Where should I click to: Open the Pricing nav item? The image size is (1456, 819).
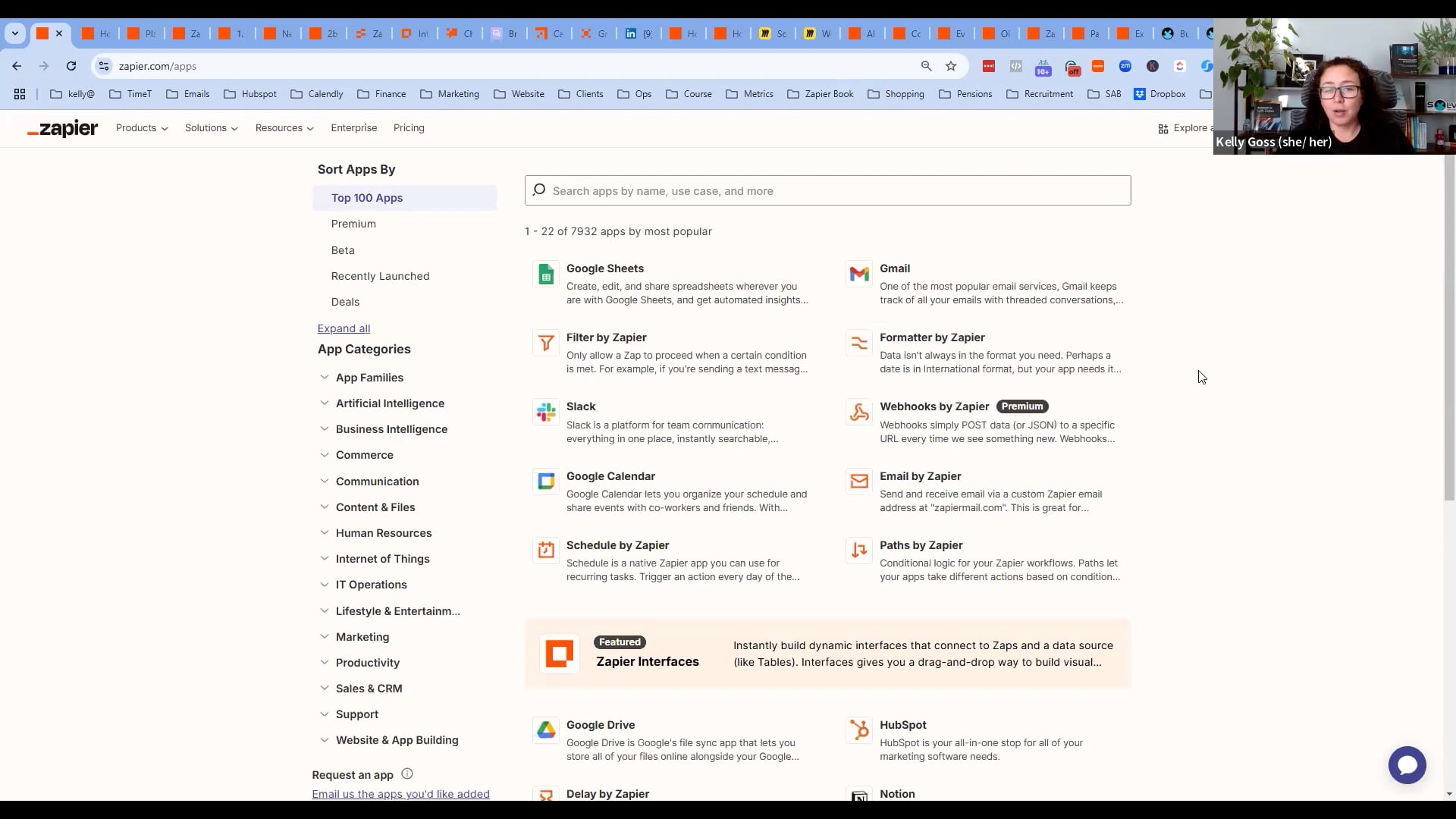pyautogui.click(x=409, y=128)
